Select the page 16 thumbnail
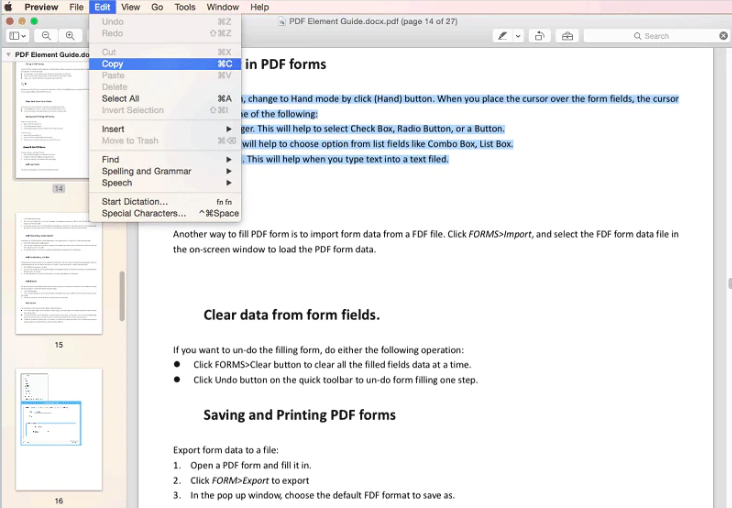This screenshot has width=732, height=508. point(59,430)
